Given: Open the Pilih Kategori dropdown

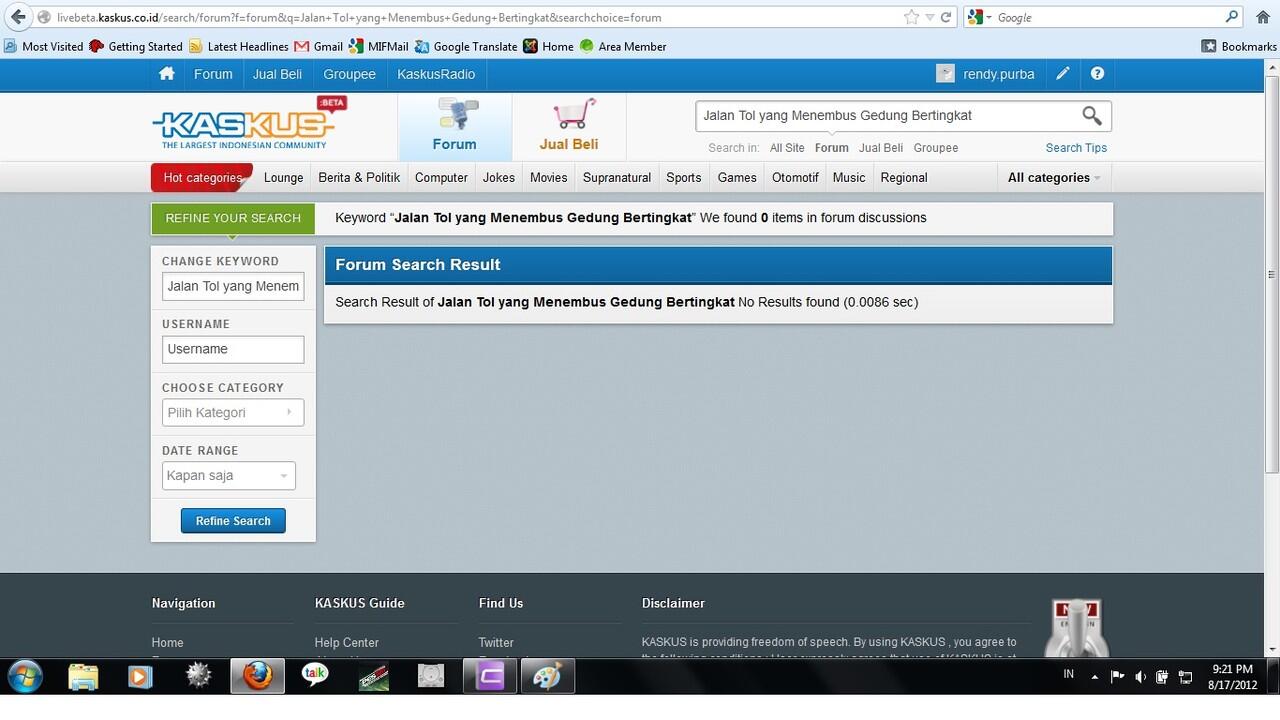Looking at the screenshot, I should coord(233,412).
